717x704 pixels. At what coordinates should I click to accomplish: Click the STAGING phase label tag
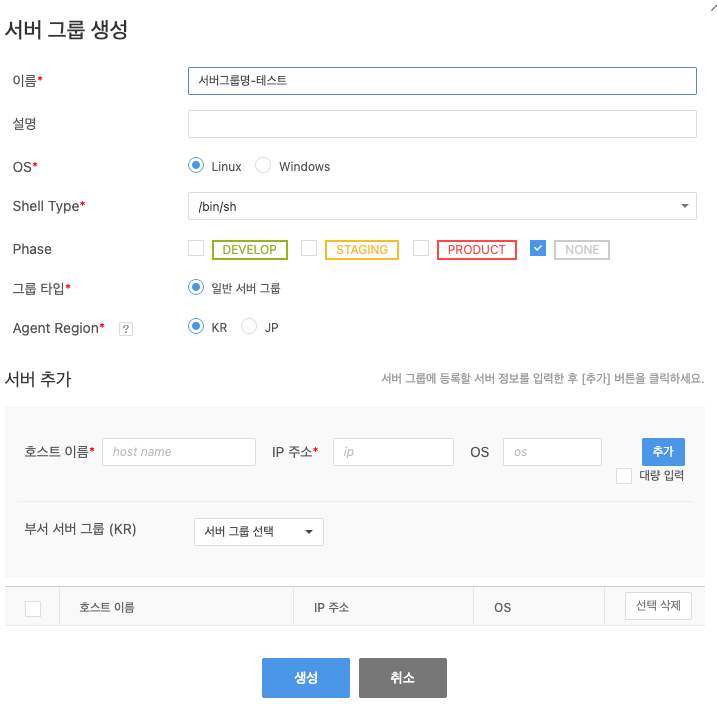362,250
